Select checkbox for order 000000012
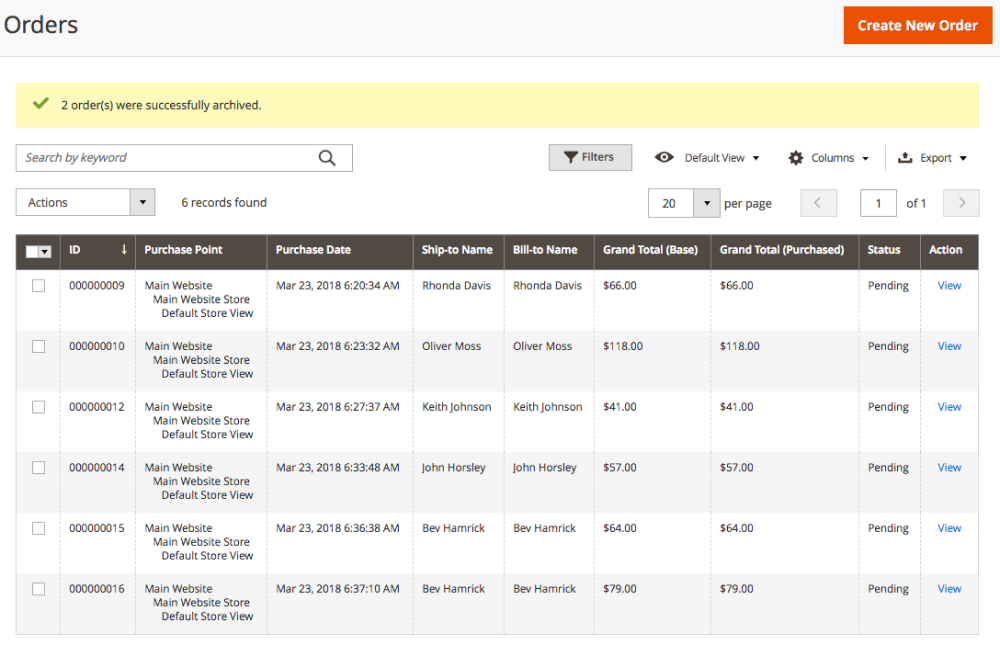Screen dimensions: 1000x645 click(39, 407)
